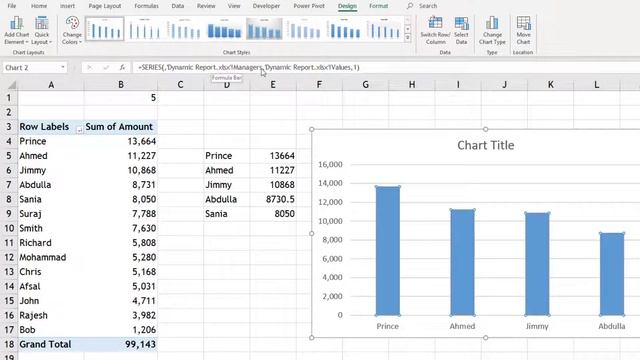Click in the SERIES formula bar
Image resolution: width=640 pixels, height=360 pixels.
(386, 67)
